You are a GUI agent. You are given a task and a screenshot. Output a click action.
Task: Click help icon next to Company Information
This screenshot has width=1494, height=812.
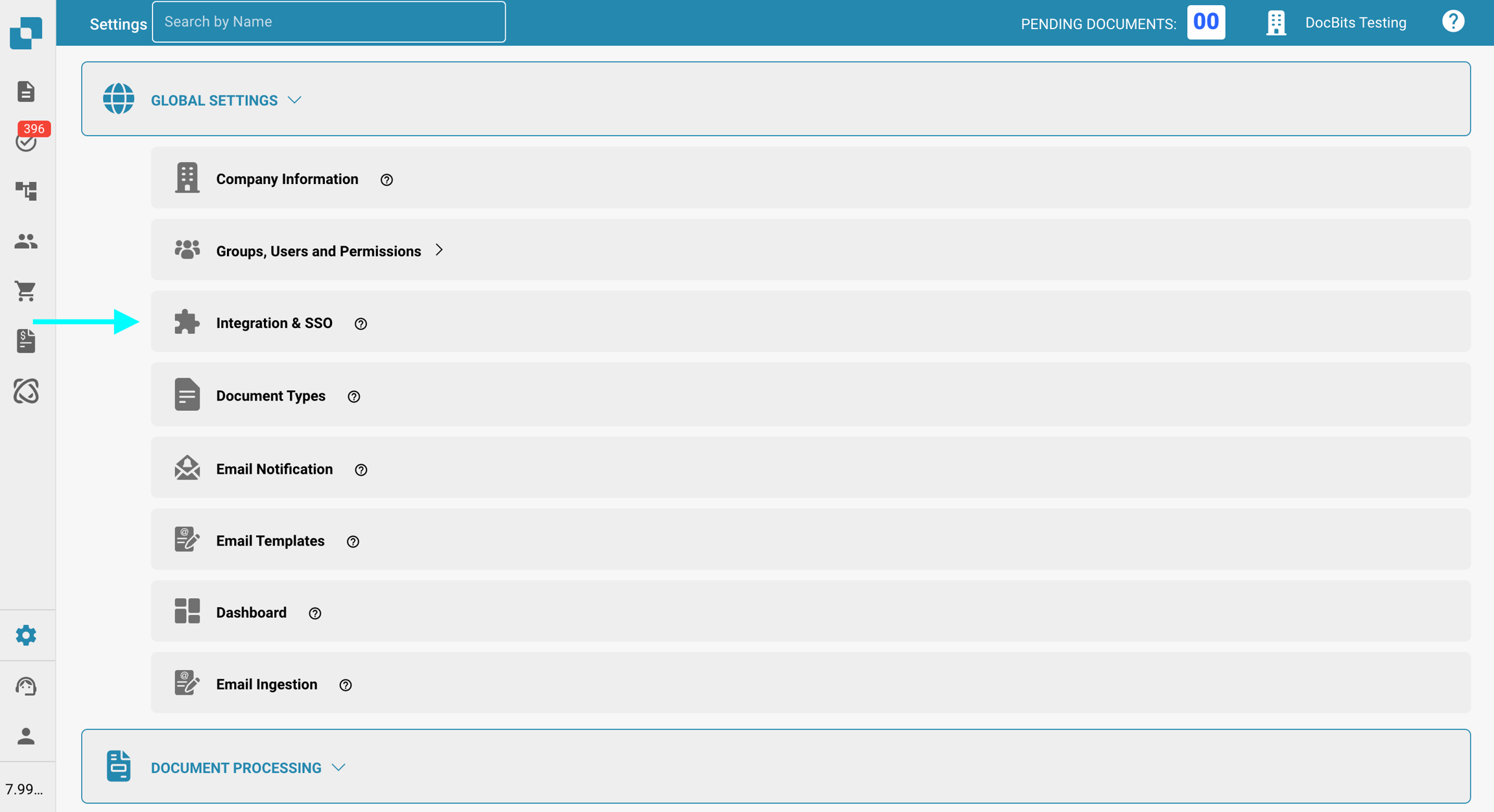click(386, 180)
